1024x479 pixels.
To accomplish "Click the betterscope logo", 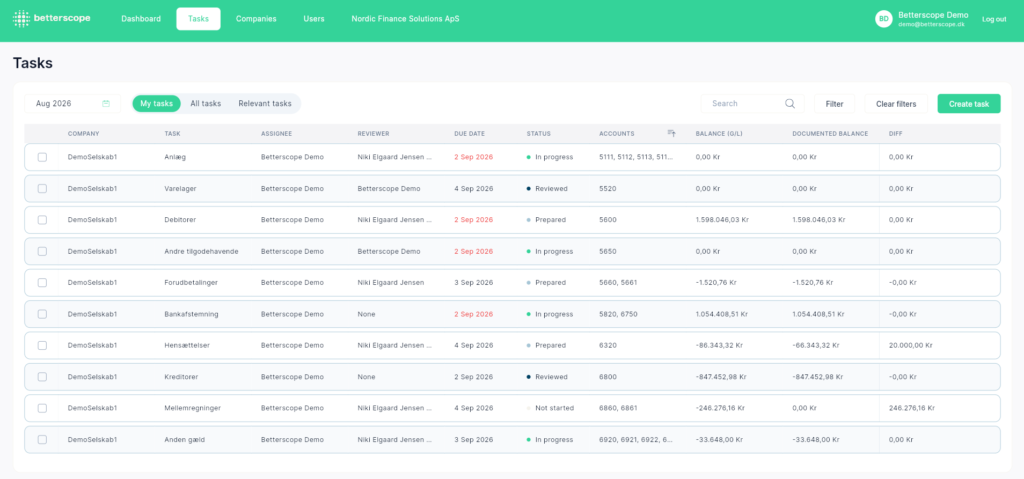I will (52, 18).
